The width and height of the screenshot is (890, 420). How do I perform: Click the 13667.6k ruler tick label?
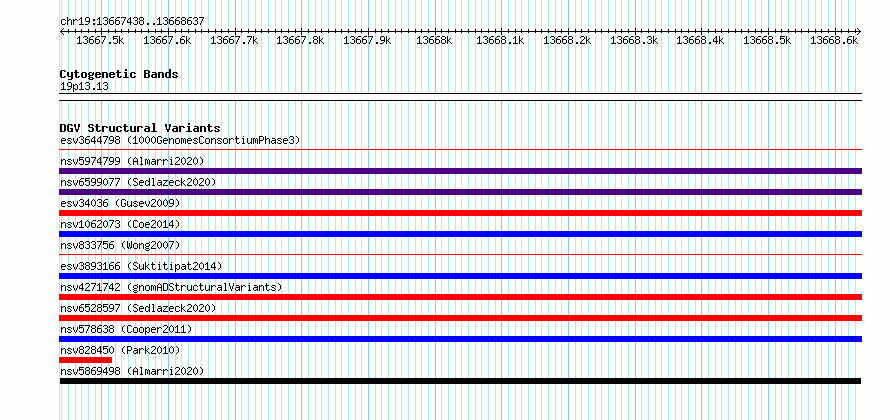pyautogui.click(x=167, y=40)
